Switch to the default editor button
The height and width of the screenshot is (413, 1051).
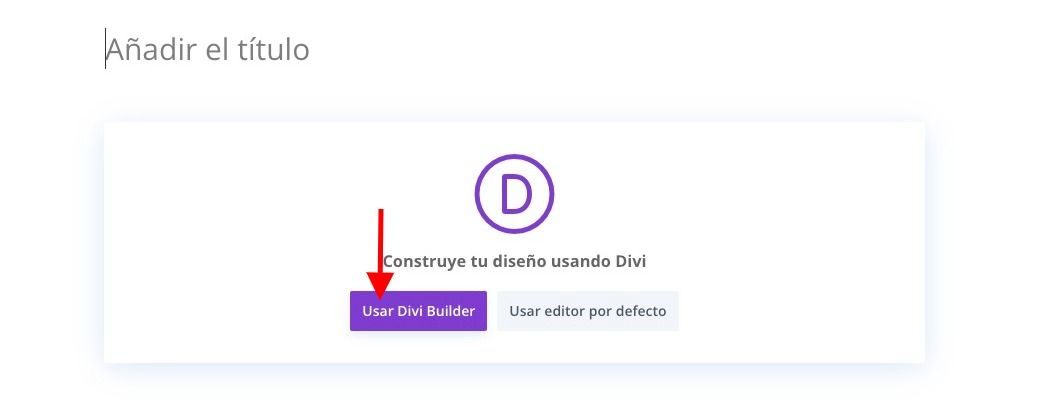[x=588, y=311]
